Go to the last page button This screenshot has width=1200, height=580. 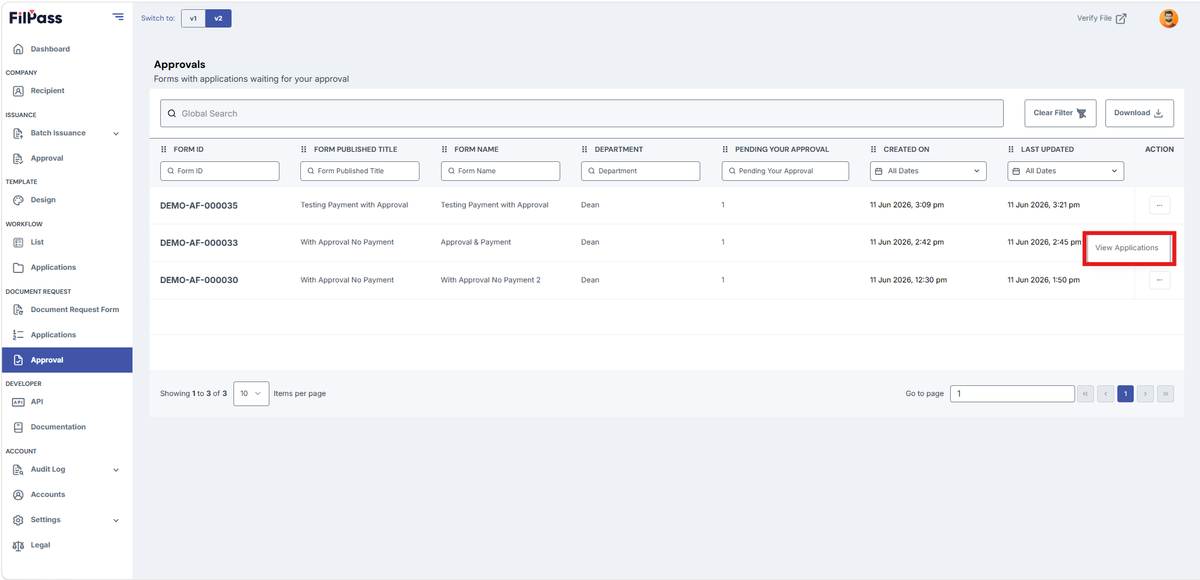[1166, 394]
